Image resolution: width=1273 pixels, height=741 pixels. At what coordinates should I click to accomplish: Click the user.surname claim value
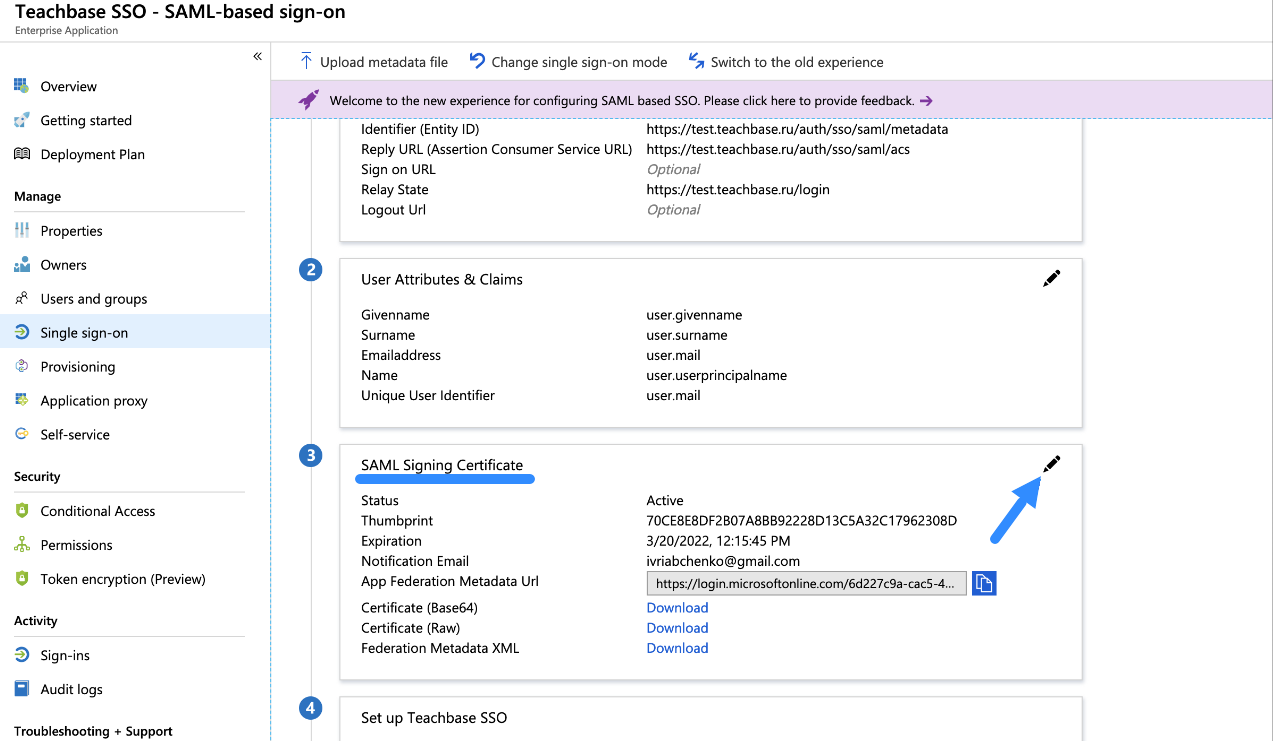coord(686,334)
